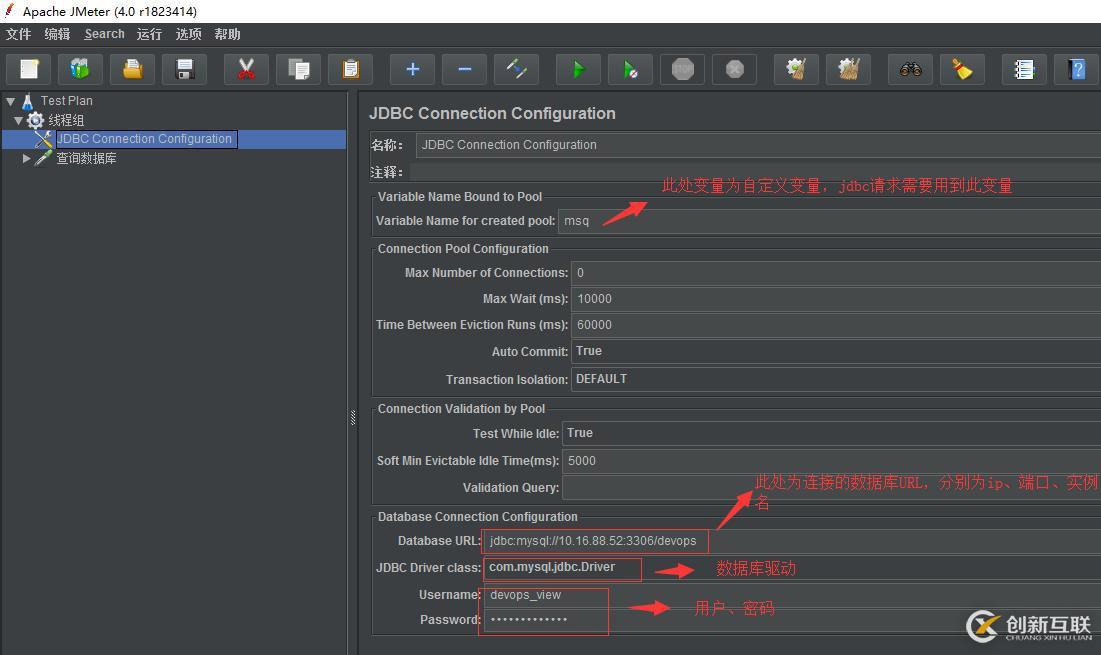Paste element with clipboard icon
The width and height of the screenshot is (1101, 655).
(350, 70)
